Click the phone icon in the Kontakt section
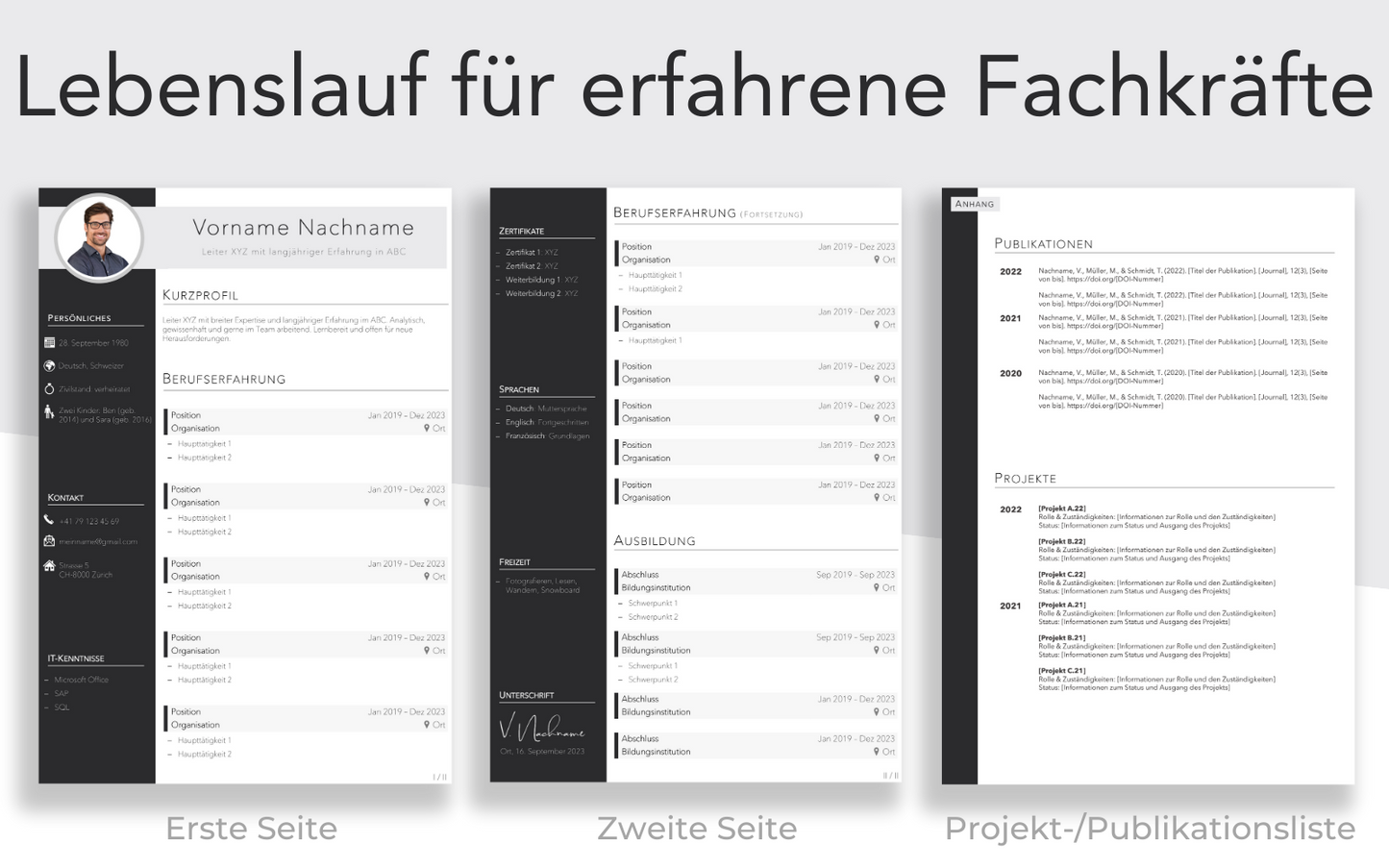This screenshot has width=1389, height=868. point(49,520)
